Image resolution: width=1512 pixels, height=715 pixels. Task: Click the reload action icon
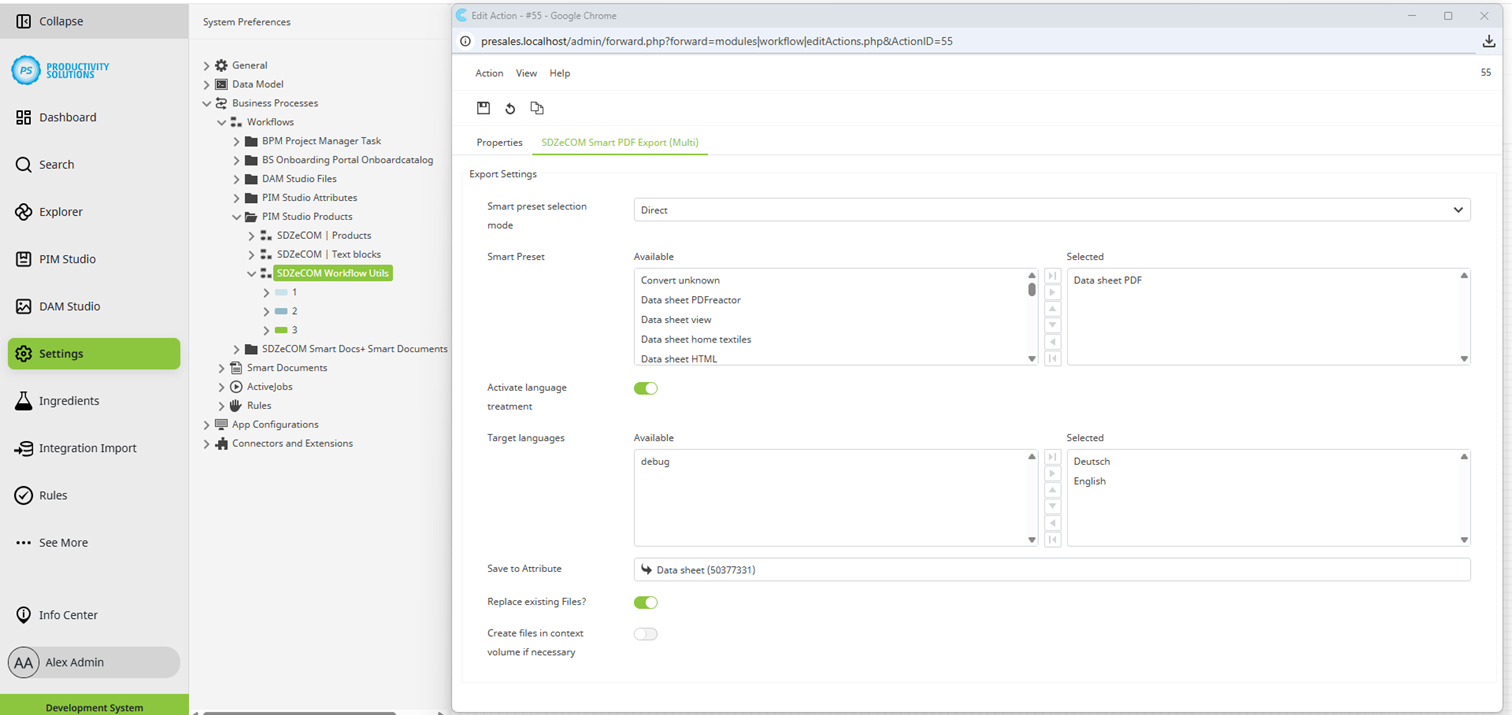coord(510,108)
